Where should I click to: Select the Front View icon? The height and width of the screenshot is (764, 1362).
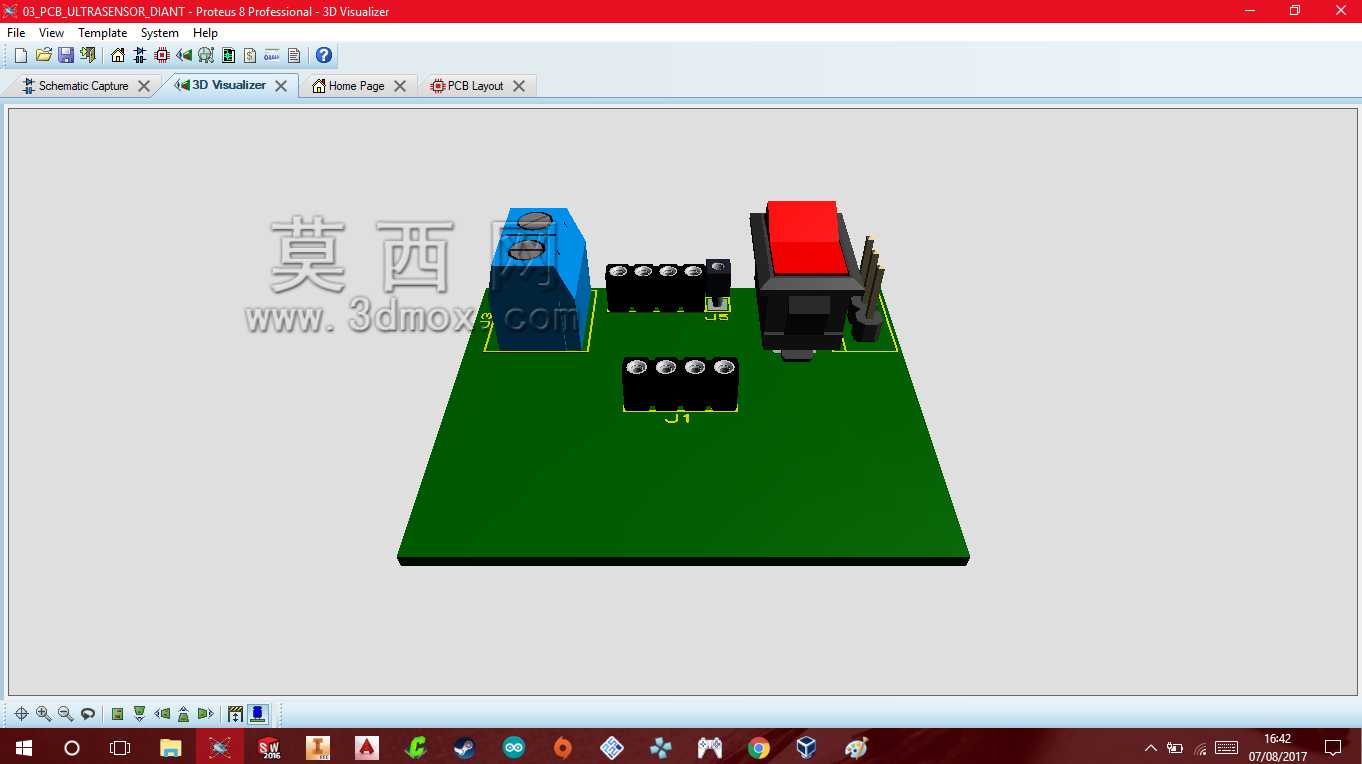pyautogui.click(x=139, y=714)
